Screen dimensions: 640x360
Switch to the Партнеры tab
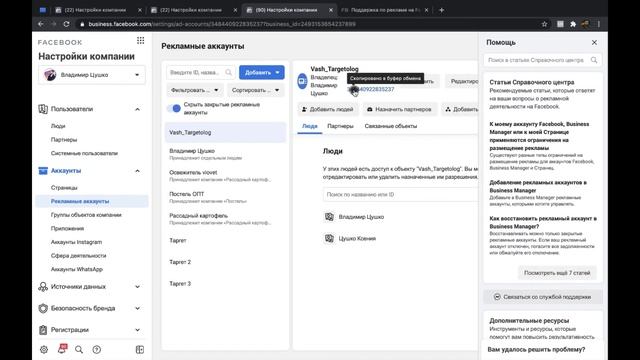(x=340, y=126)
